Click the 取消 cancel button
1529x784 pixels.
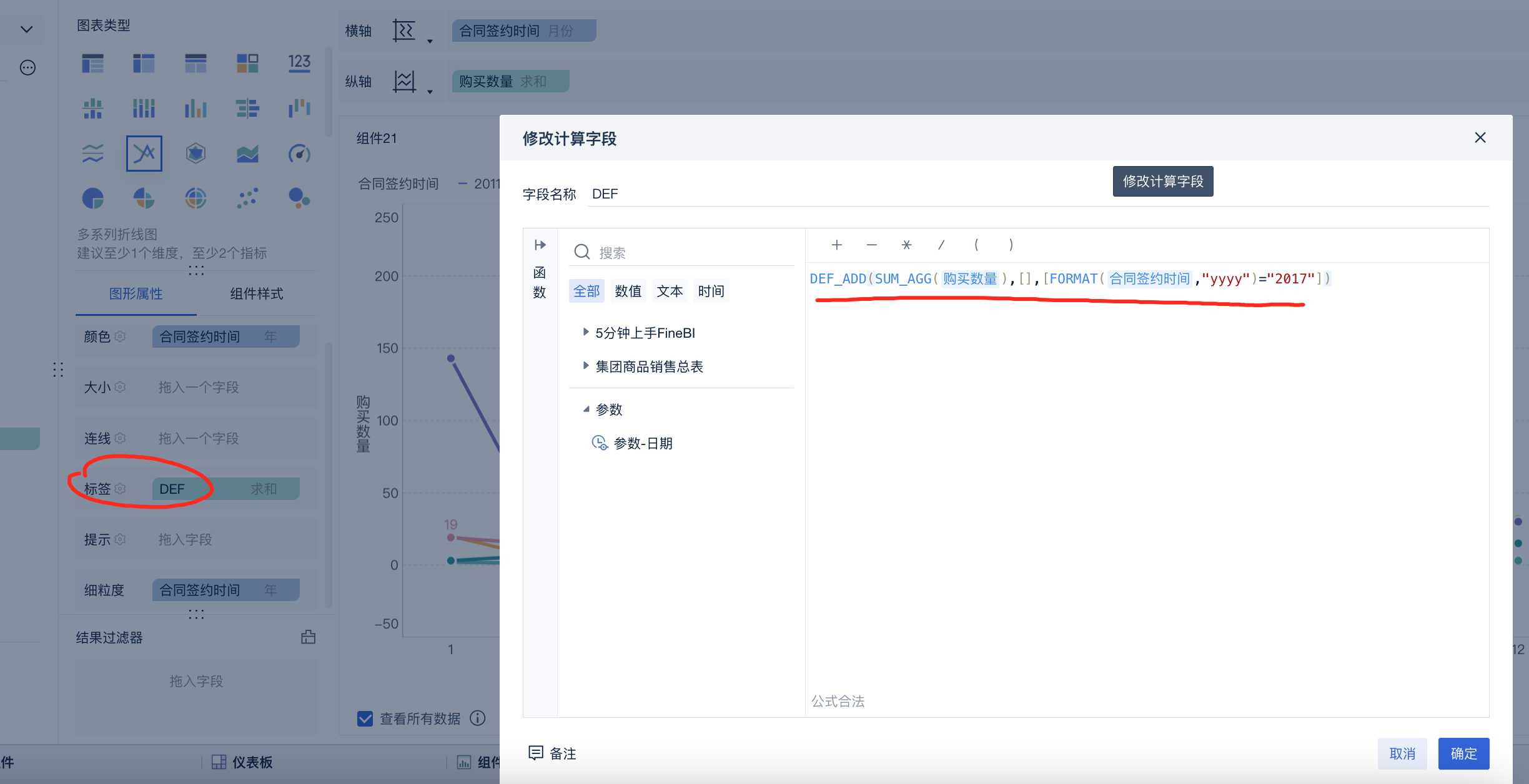[1402, 753]
